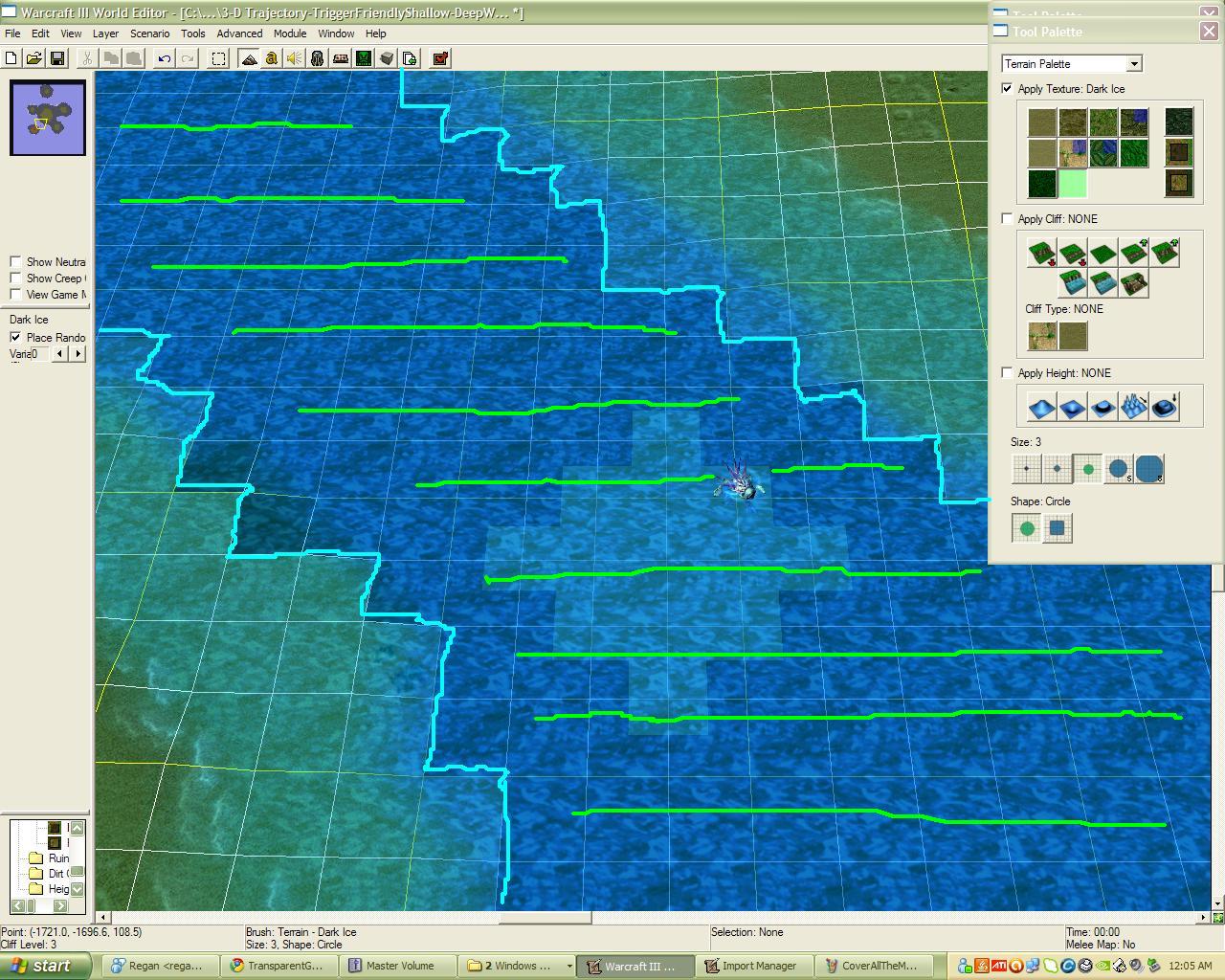Image resolution: width=1225 pixels, height=980 pixels.
Task: Open the Scenario menu
Action: click(149, 33)
